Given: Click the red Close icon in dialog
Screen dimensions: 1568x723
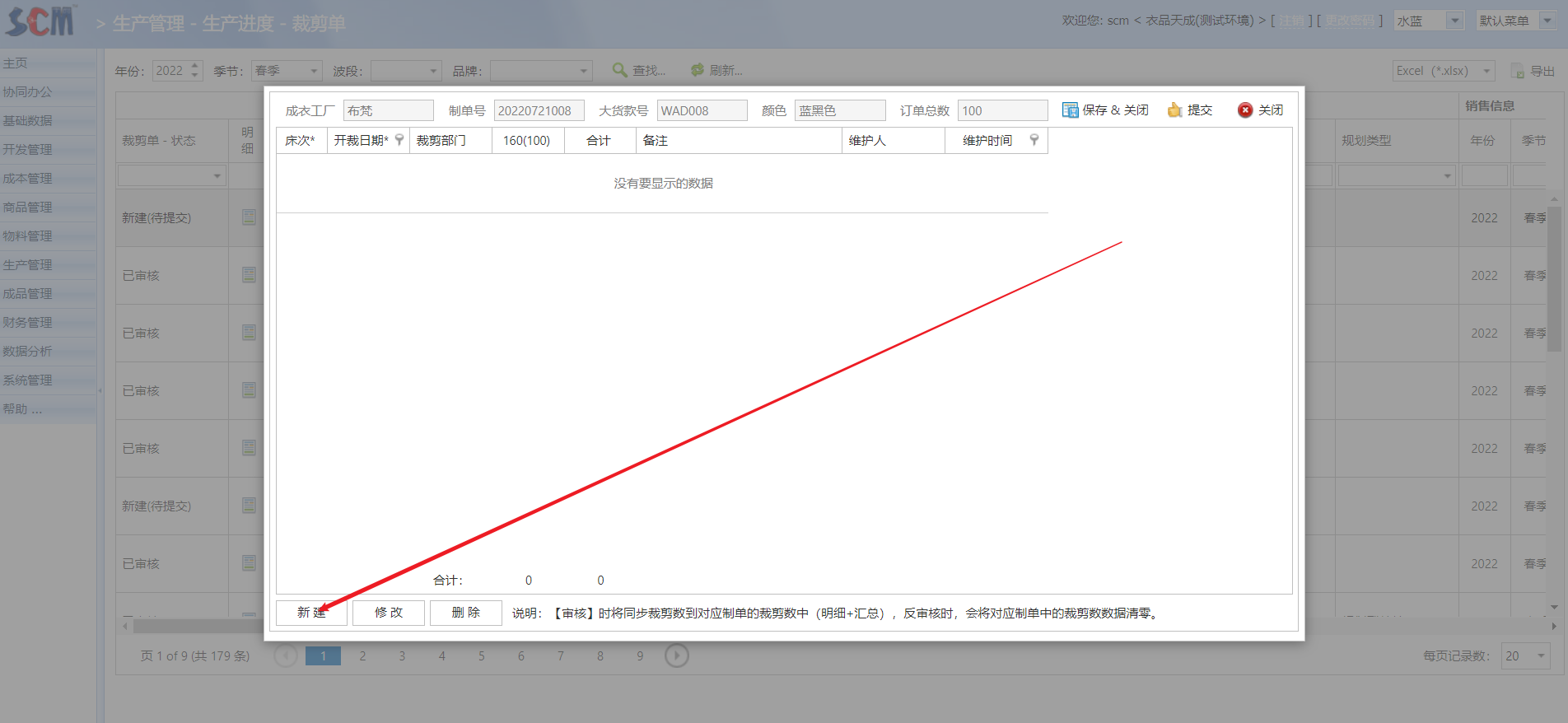Looking at the screenshot, I should 1245,110.
